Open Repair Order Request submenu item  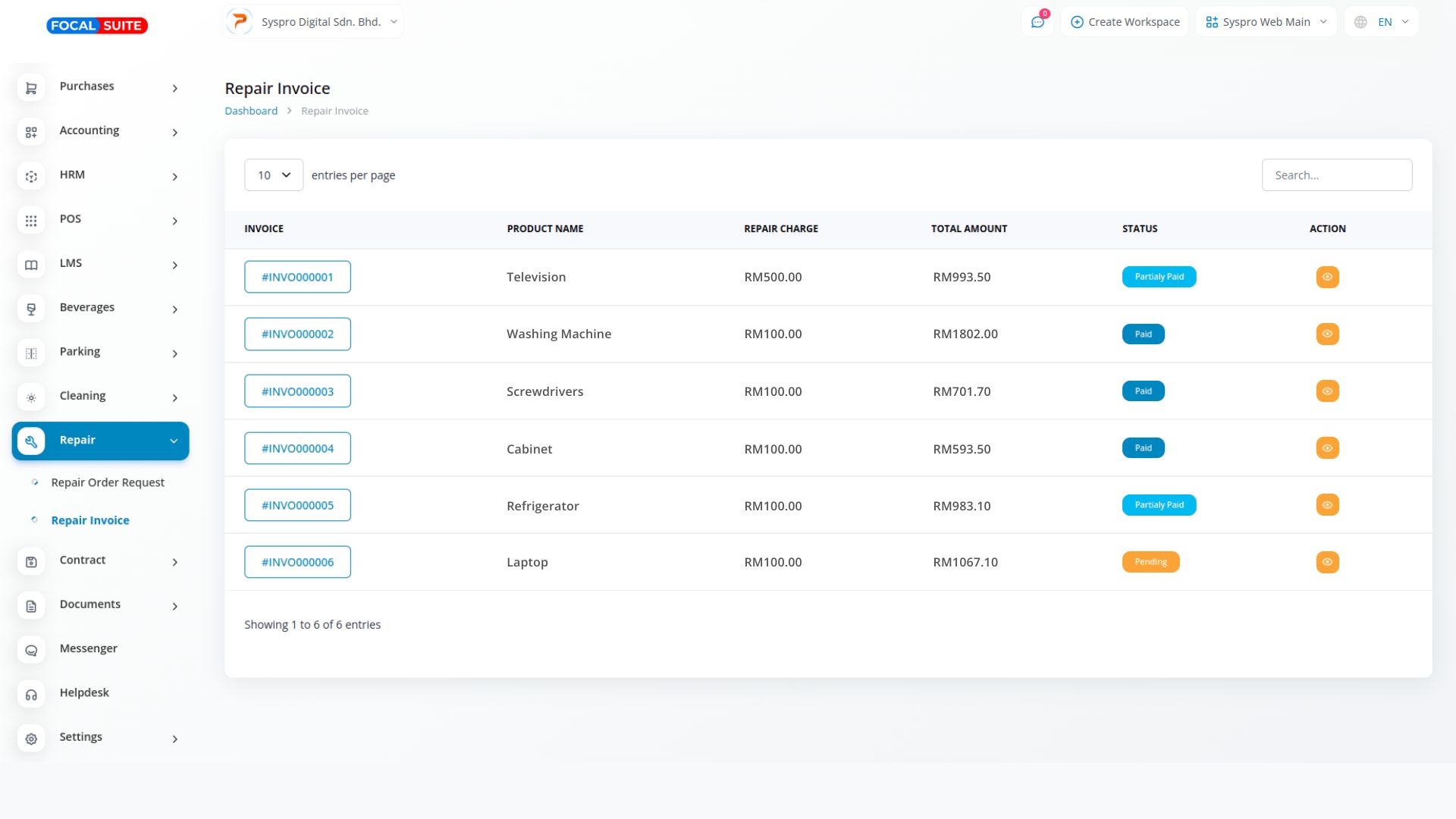pyautogui.click(x=108, y=482)
